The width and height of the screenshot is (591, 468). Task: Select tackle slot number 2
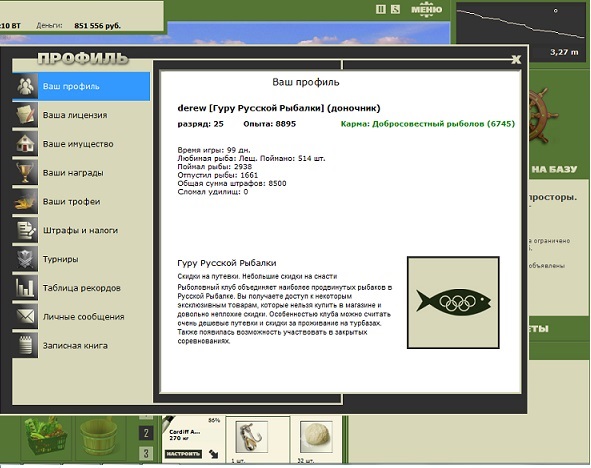[x=146, y=433]
